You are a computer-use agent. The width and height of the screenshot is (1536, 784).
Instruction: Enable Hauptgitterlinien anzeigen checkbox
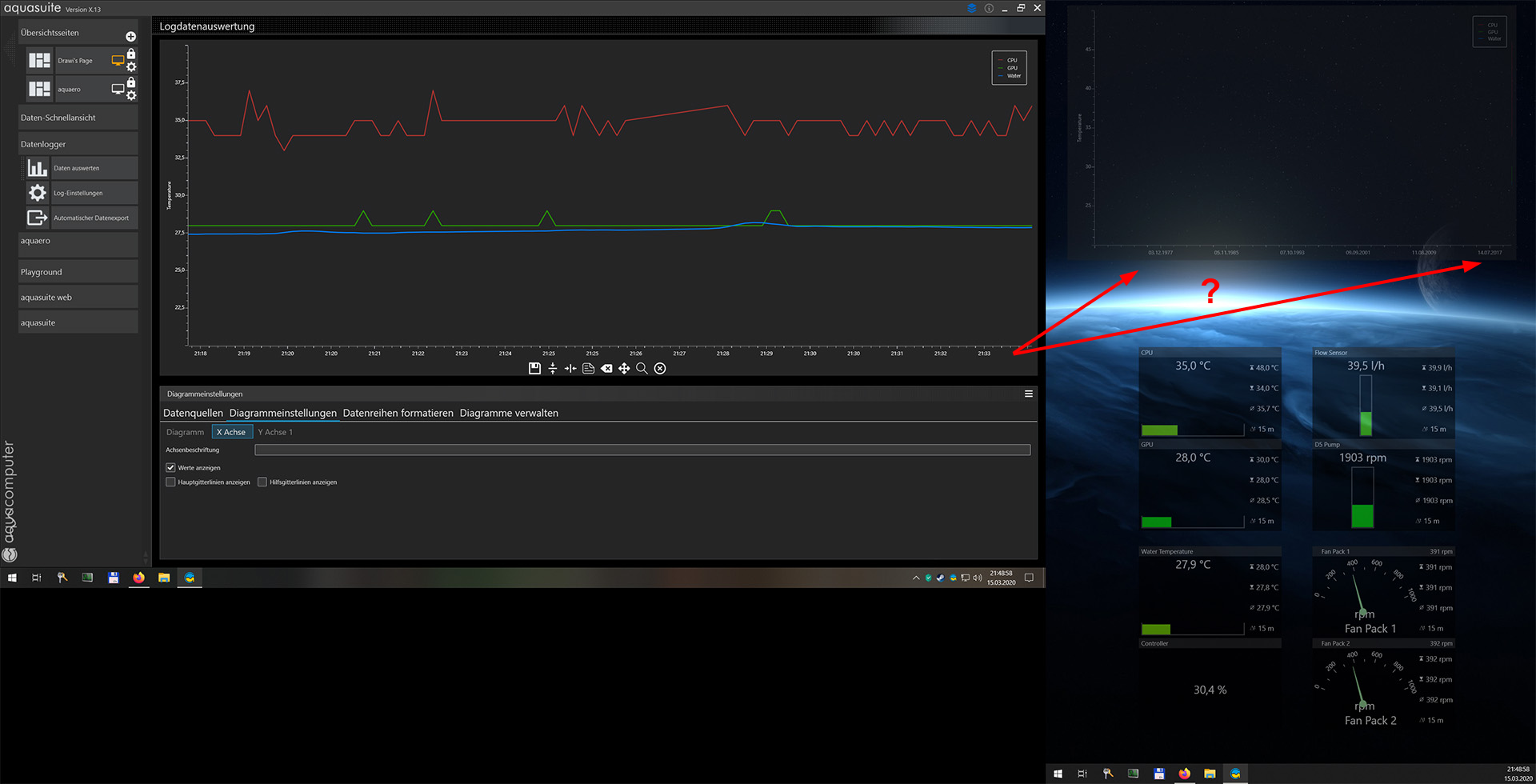click(x=170, y=482)
